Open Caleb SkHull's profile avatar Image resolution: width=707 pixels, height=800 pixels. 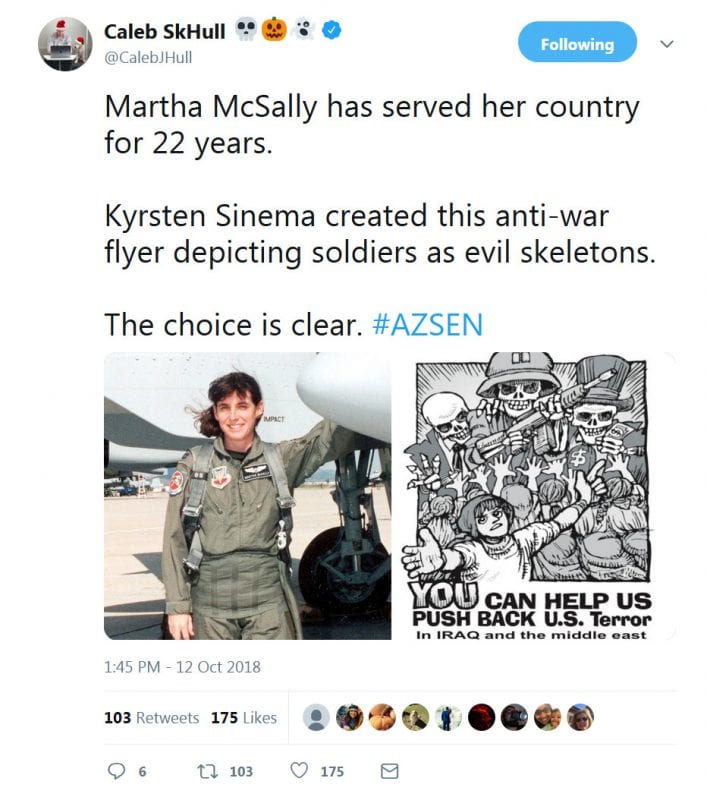click(x=65, y=44)
